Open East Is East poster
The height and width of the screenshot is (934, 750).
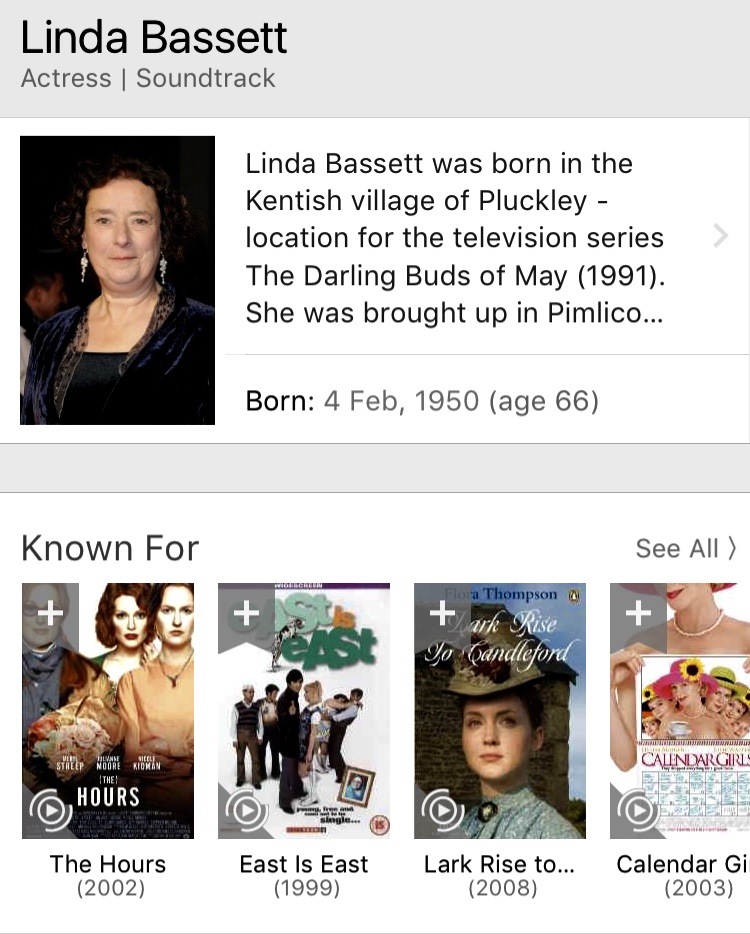(x=304, y=710)
